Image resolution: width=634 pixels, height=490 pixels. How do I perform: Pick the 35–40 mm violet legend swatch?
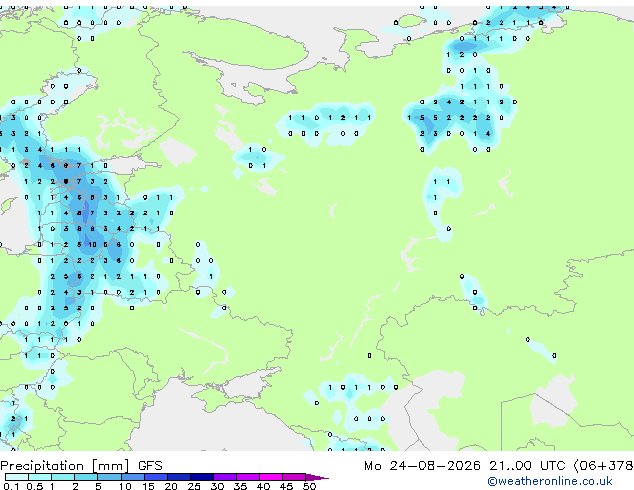pyautogui.click(x=247, y=477)
